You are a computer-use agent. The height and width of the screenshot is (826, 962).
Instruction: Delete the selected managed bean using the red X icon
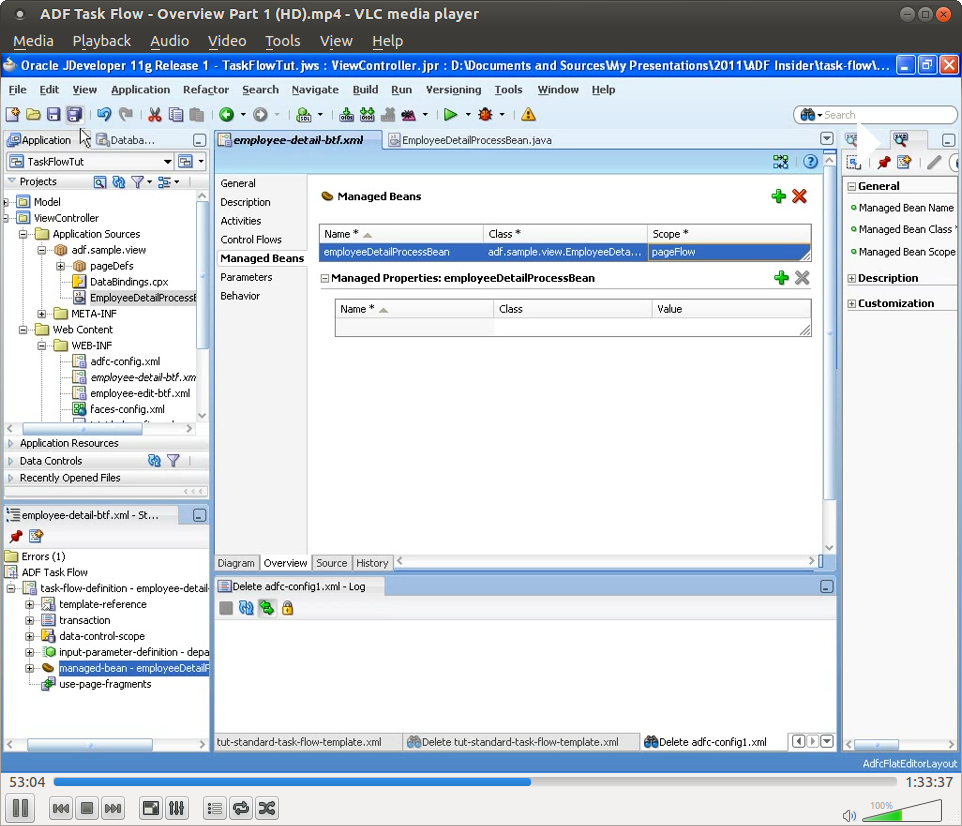click(x=799, y=196)
